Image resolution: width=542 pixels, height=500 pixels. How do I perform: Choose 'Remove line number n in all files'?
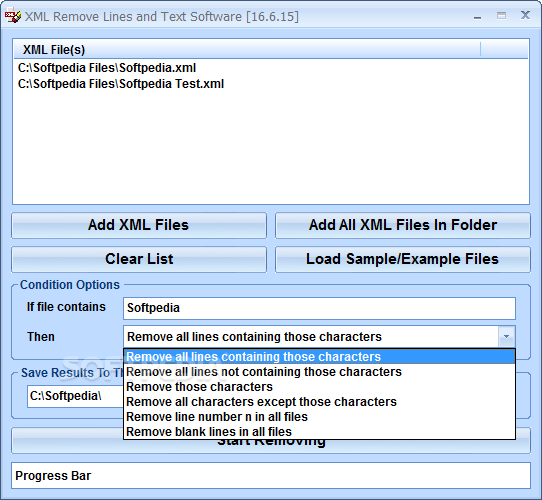click(319, 417)
